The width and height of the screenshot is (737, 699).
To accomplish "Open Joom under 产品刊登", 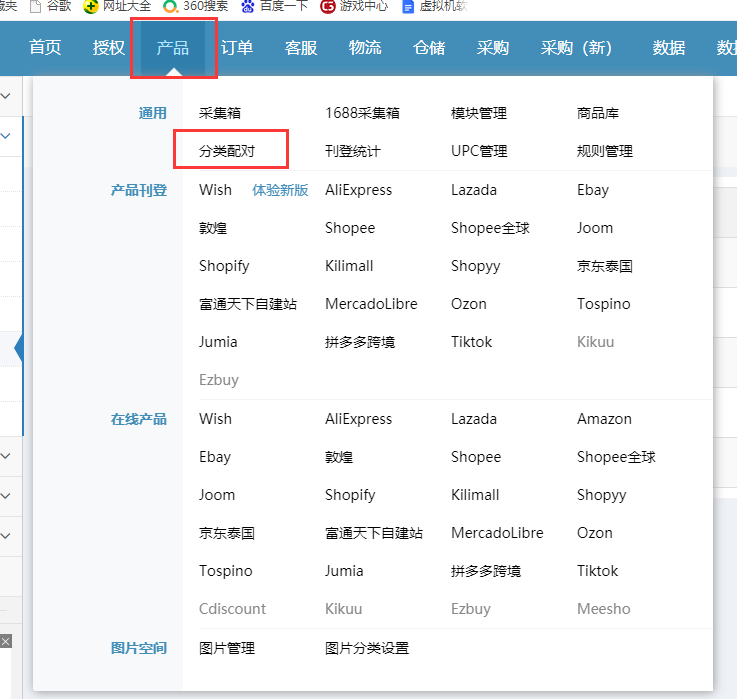I will [595, 228].
